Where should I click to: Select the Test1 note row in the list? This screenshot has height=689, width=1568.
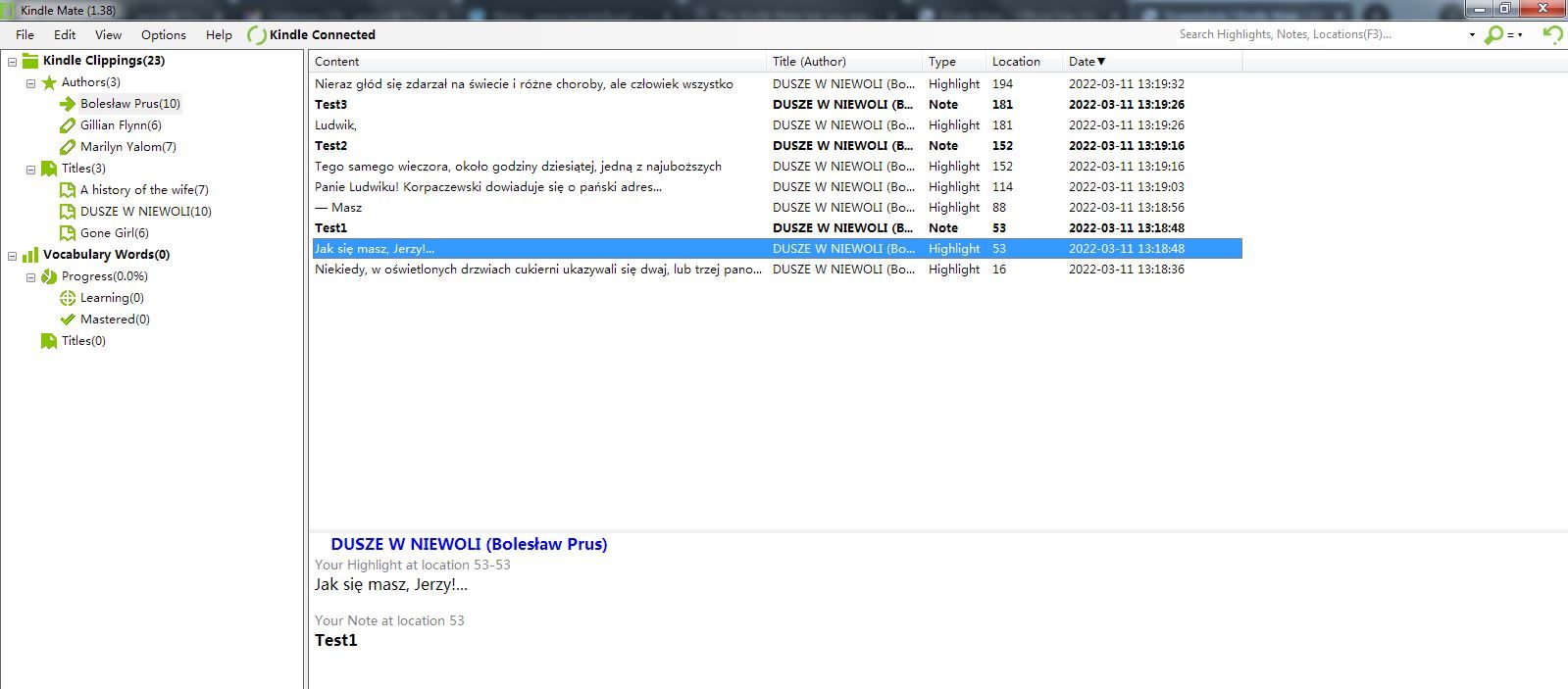777,228
